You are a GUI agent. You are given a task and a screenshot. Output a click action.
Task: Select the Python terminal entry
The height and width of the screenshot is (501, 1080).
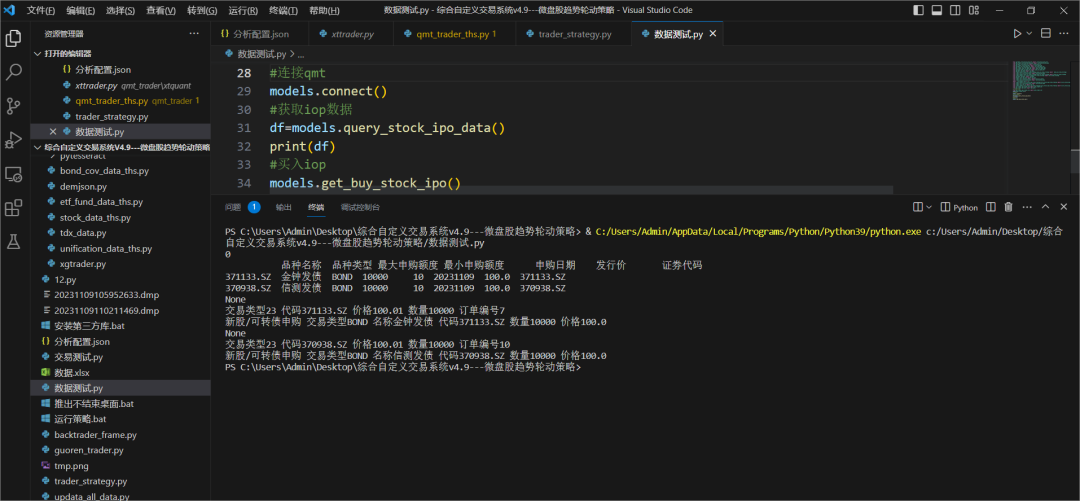click(x=959, y=207)
